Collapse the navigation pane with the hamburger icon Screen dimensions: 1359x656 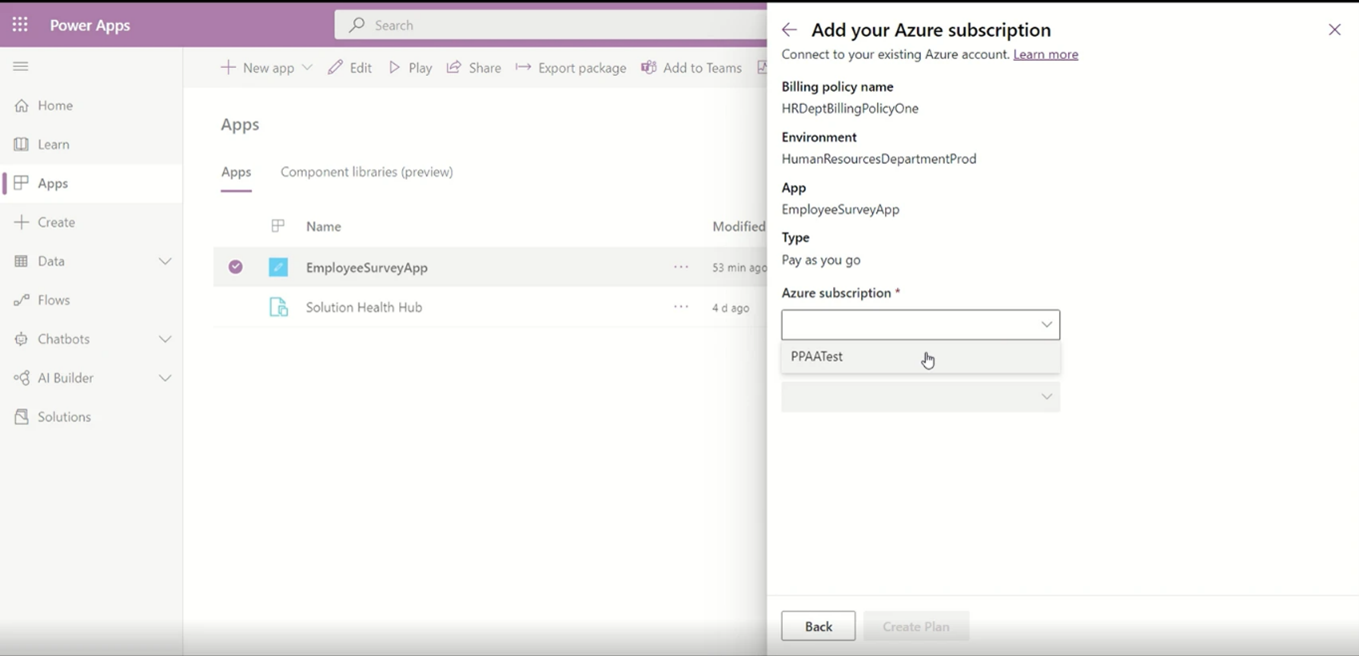20,66
